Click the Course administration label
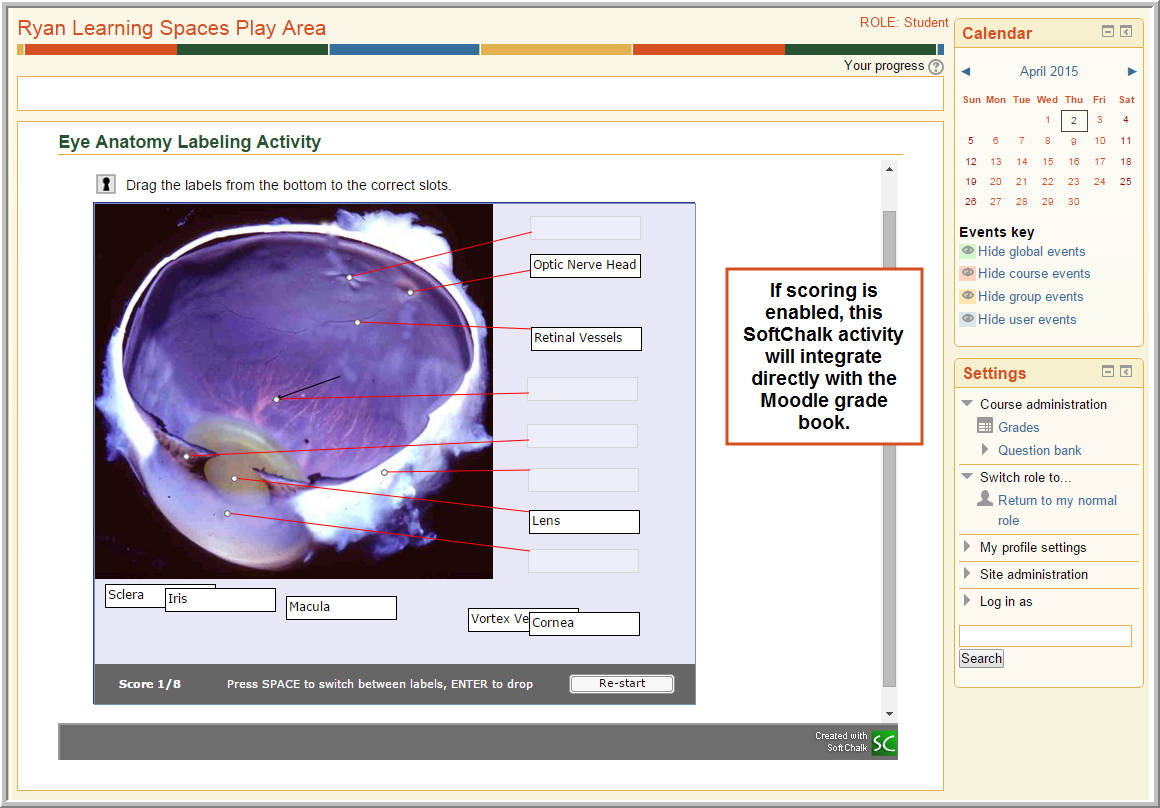 1043,404
